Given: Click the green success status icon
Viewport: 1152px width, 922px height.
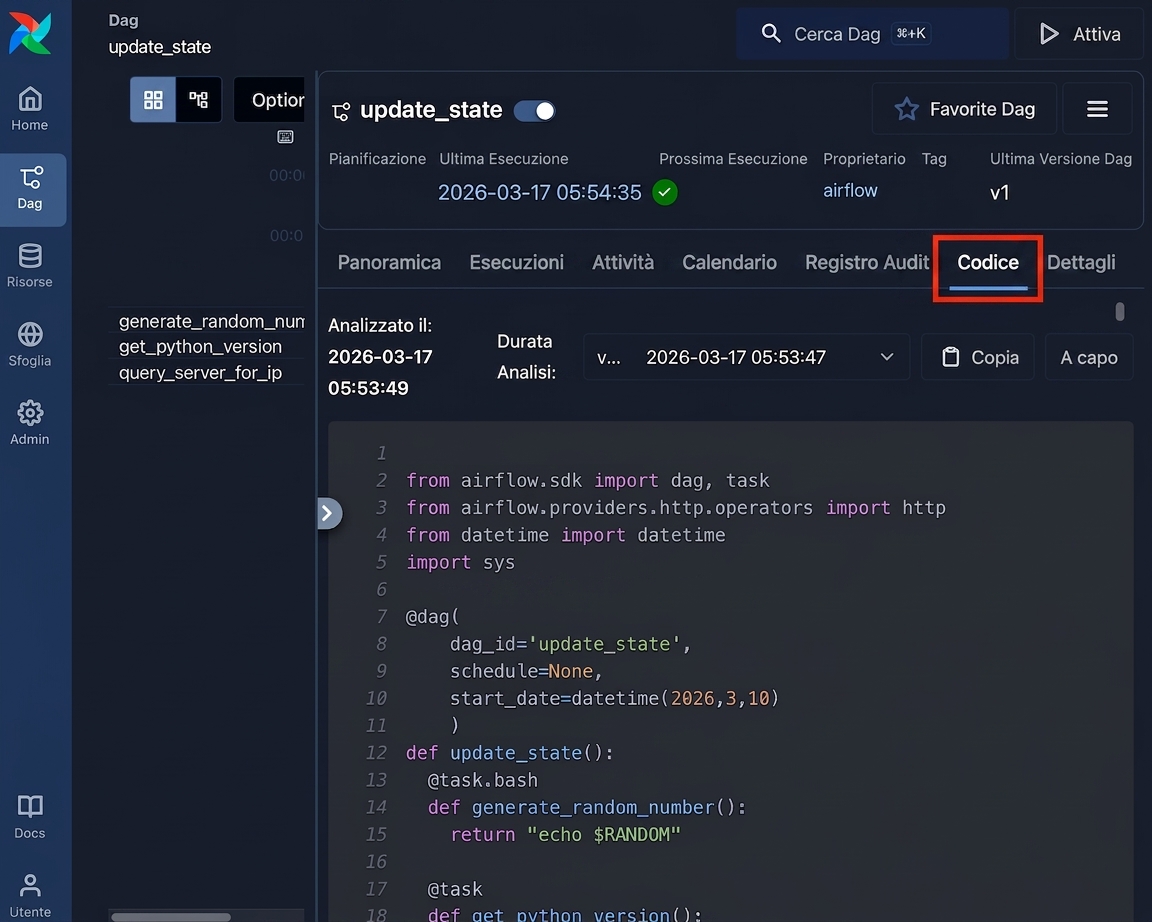Looking at the screenshot, I should [665, 192].
